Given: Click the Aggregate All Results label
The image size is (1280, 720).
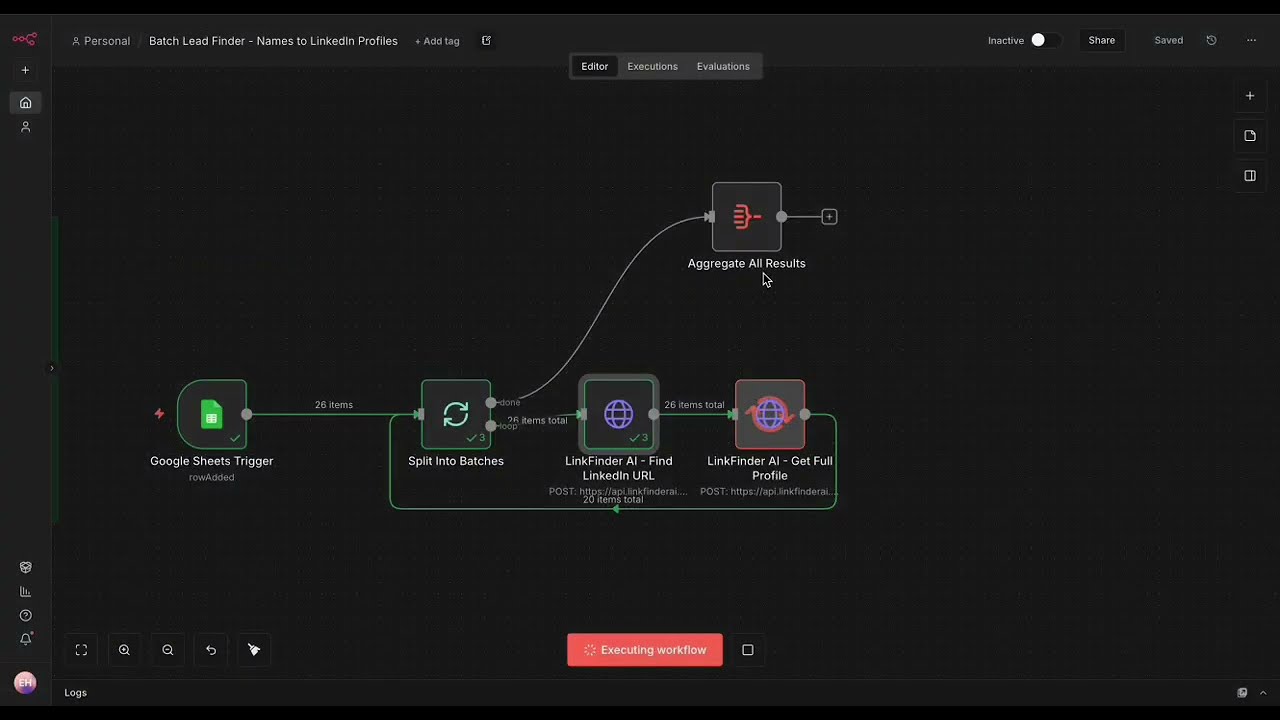Looking at the screenshot, I should [746, 263].
